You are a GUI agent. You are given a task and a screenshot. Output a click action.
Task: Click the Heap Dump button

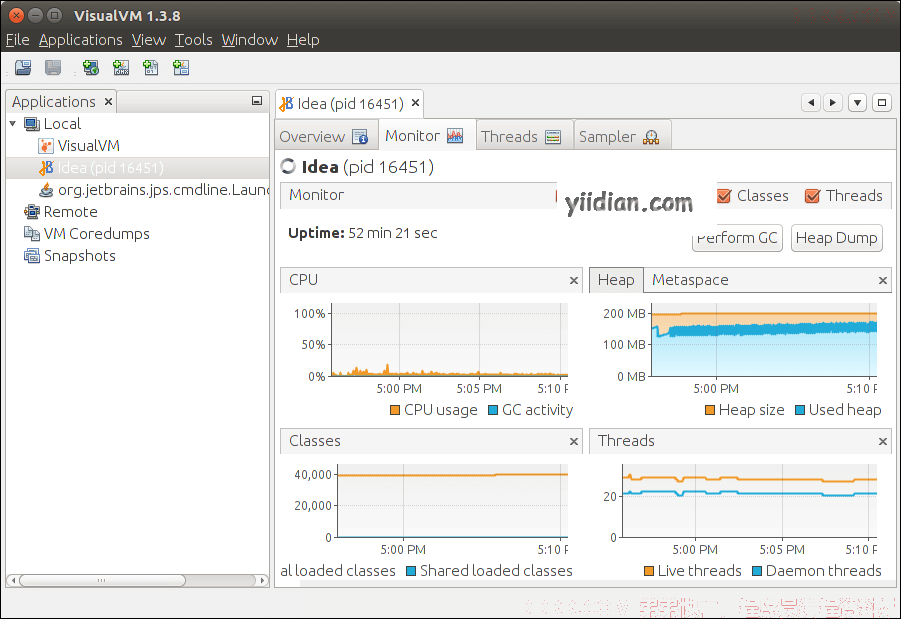(836, 238)
